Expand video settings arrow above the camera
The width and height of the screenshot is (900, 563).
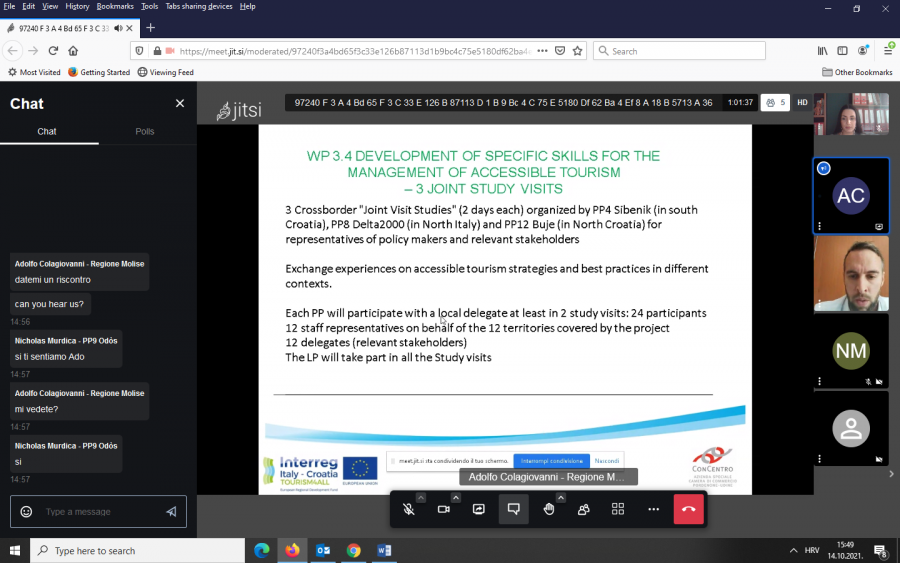pos(456,497)
